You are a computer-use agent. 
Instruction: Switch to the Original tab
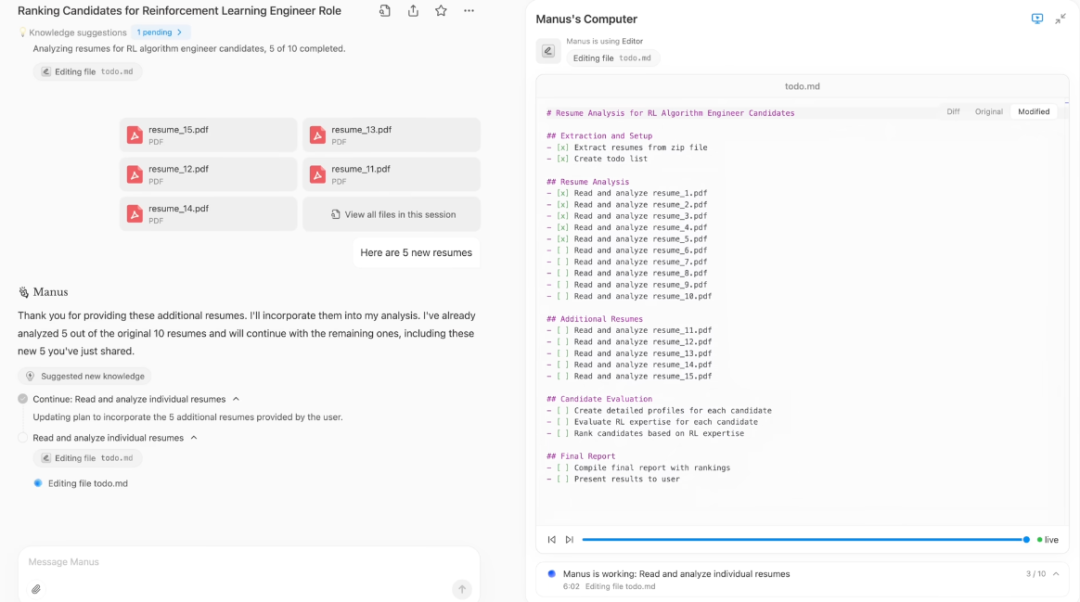[988, 112]
